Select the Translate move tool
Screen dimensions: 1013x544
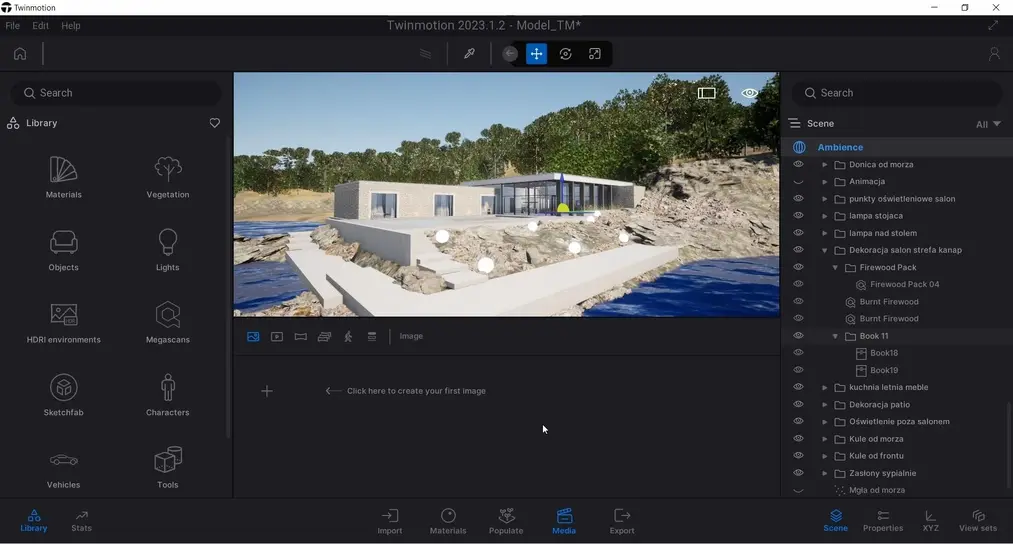[537, 54]
